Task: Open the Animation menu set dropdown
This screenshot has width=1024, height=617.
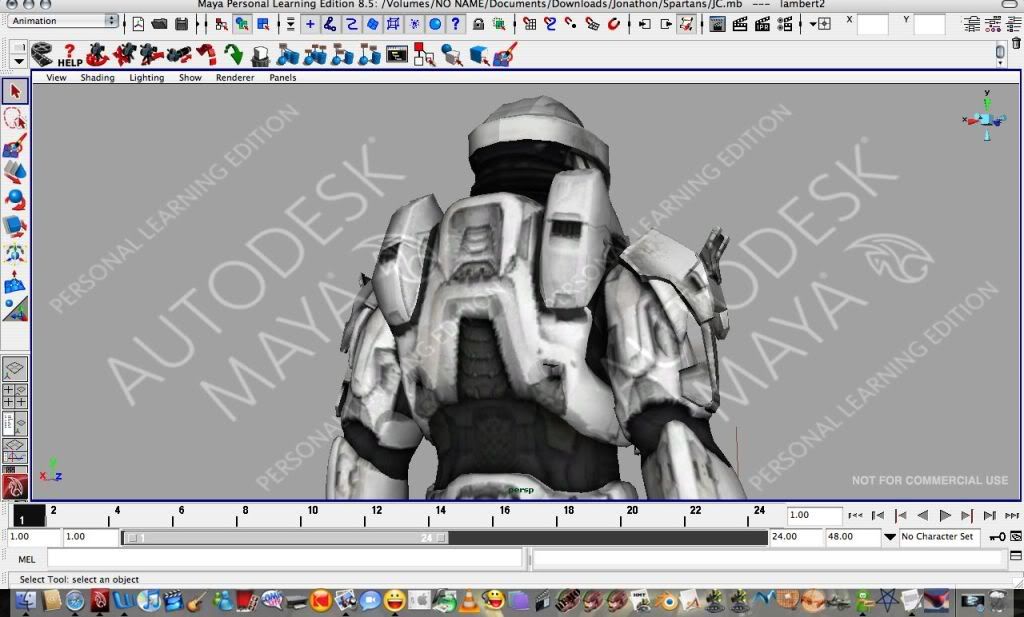Action: [62, 21]
